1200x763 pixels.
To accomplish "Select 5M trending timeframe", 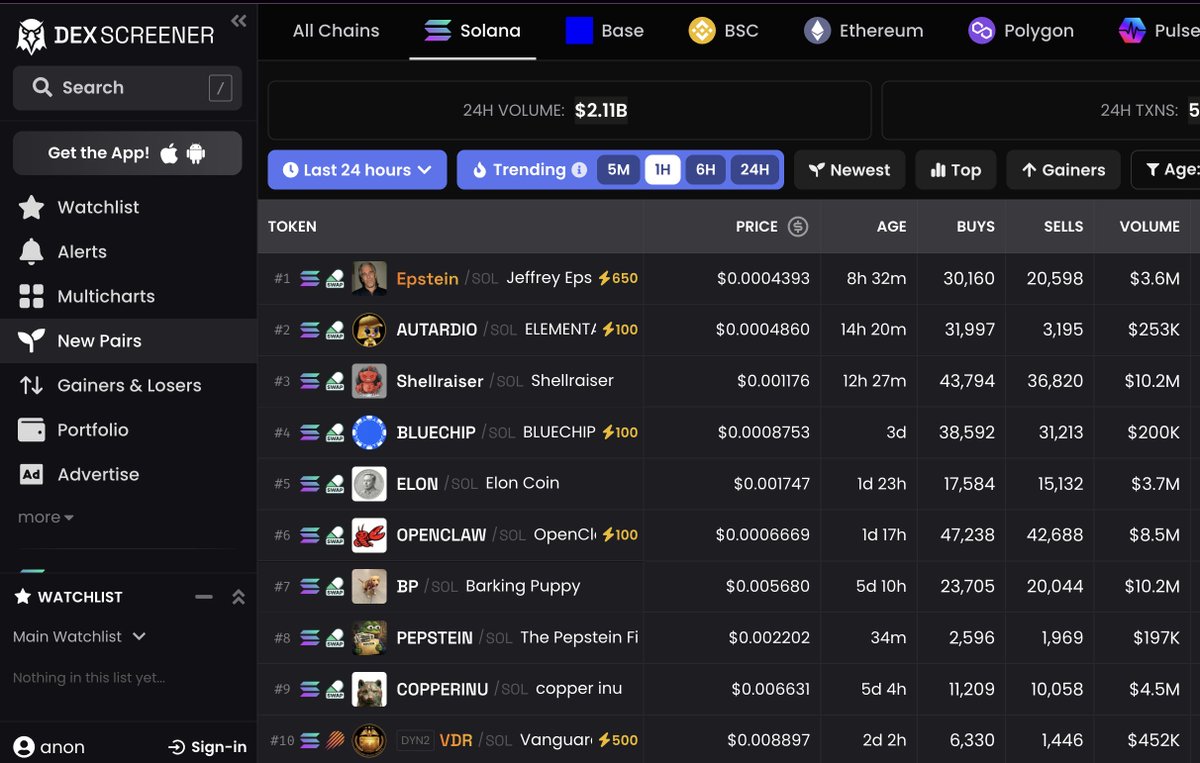I will click(x=619, y=170).
